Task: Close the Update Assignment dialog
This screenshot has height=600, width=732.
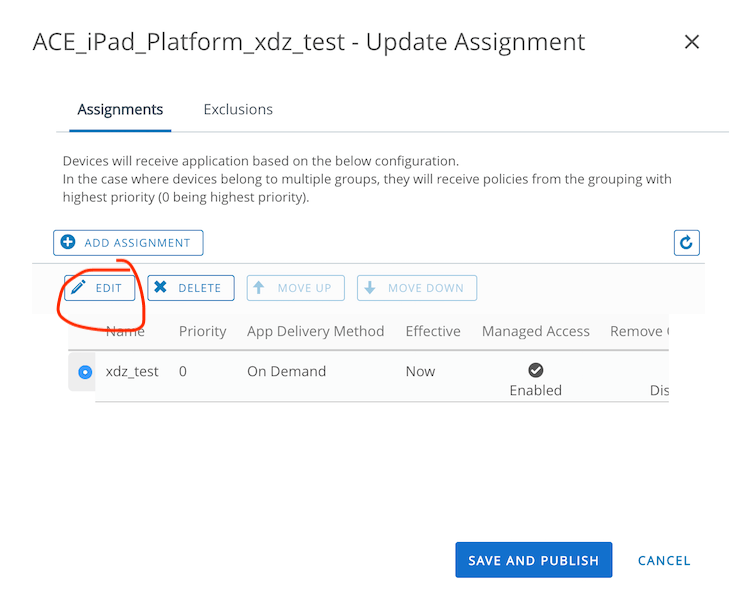Action: (x=691, y=42)
